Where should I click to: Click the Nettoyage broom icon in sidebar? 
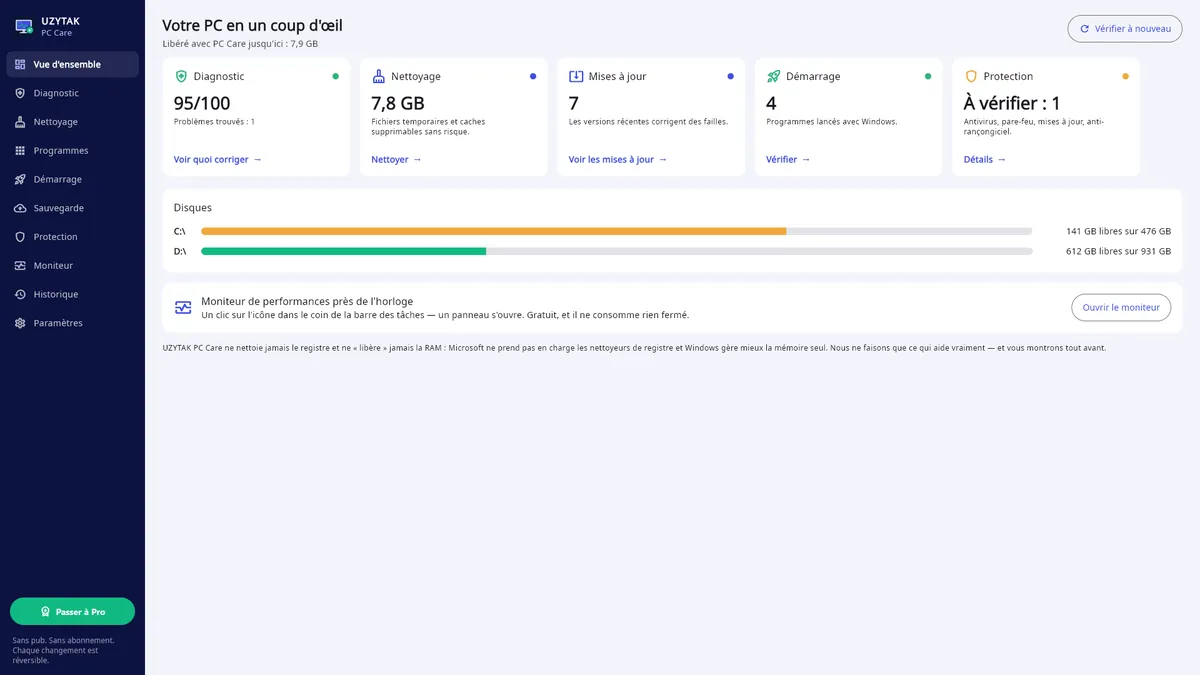pos(20,122)
